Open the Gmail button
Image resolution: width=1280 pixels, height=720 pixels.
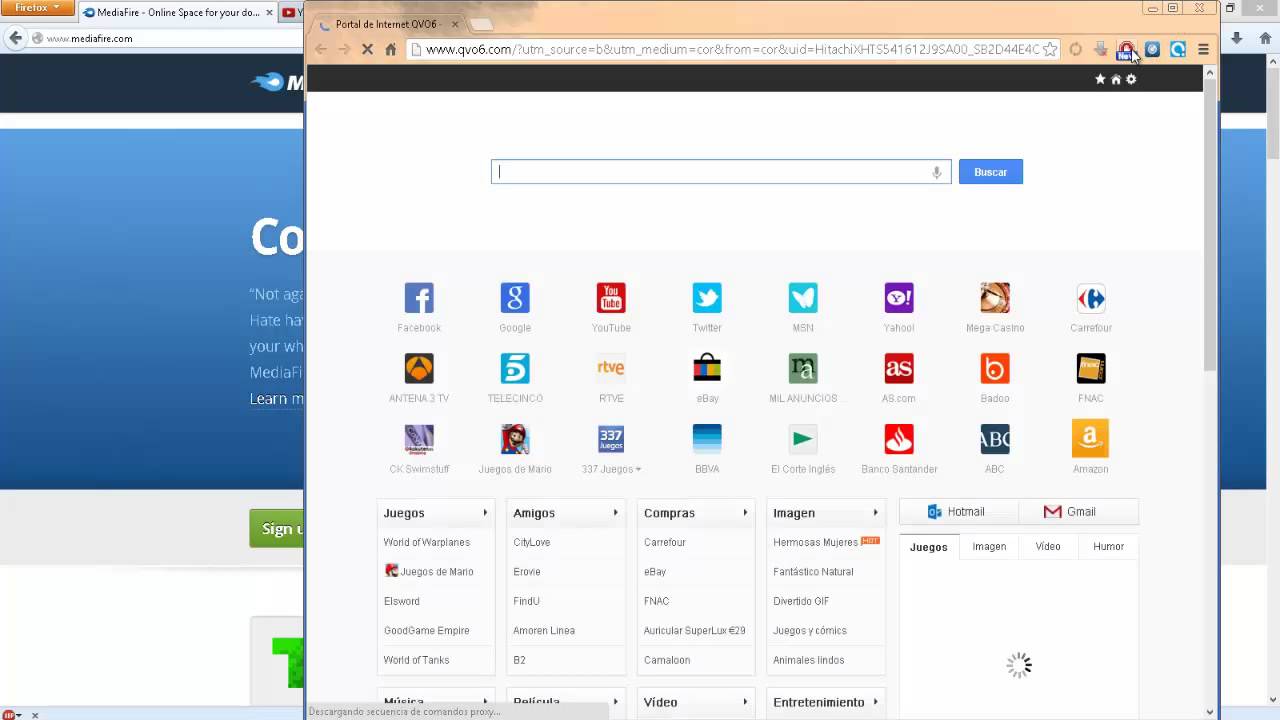1078,512
